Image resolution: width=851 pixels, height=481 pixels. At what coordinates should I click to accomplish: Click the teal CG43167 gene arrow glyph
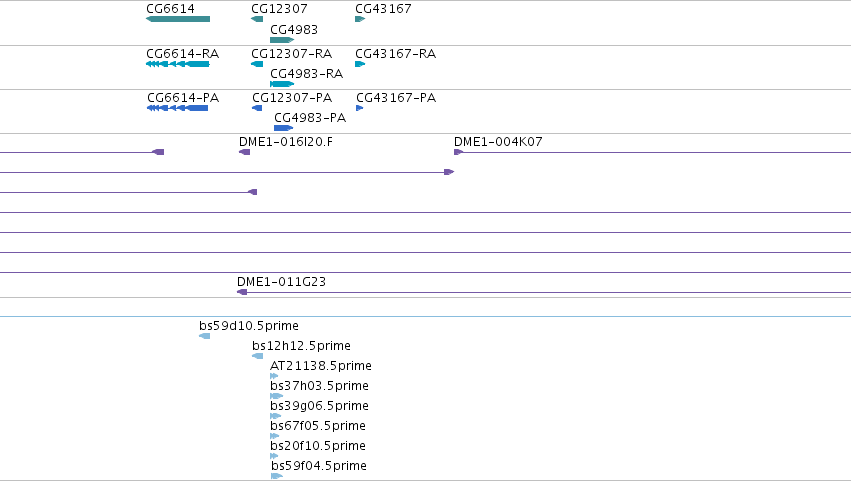(x=360, y=19)
